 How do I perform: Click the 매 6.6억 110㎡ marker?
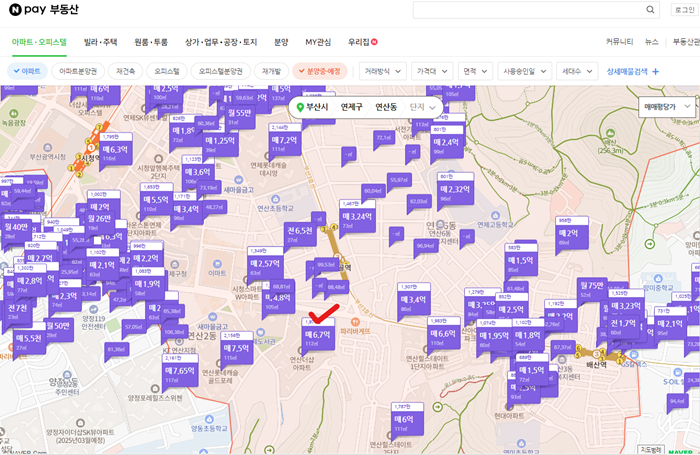click(x=443, y=334)
